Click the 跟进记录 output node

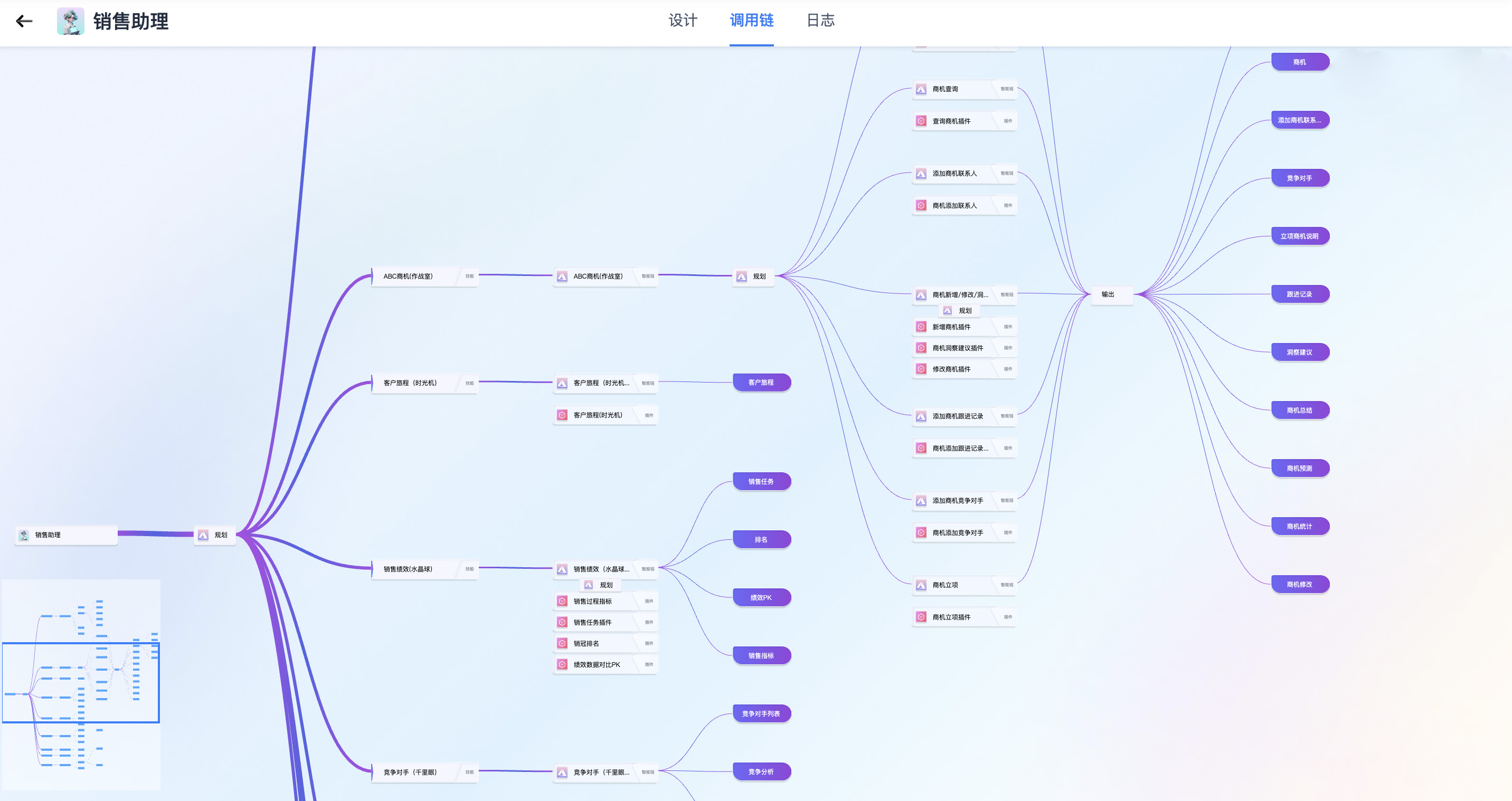[1300, 294]
